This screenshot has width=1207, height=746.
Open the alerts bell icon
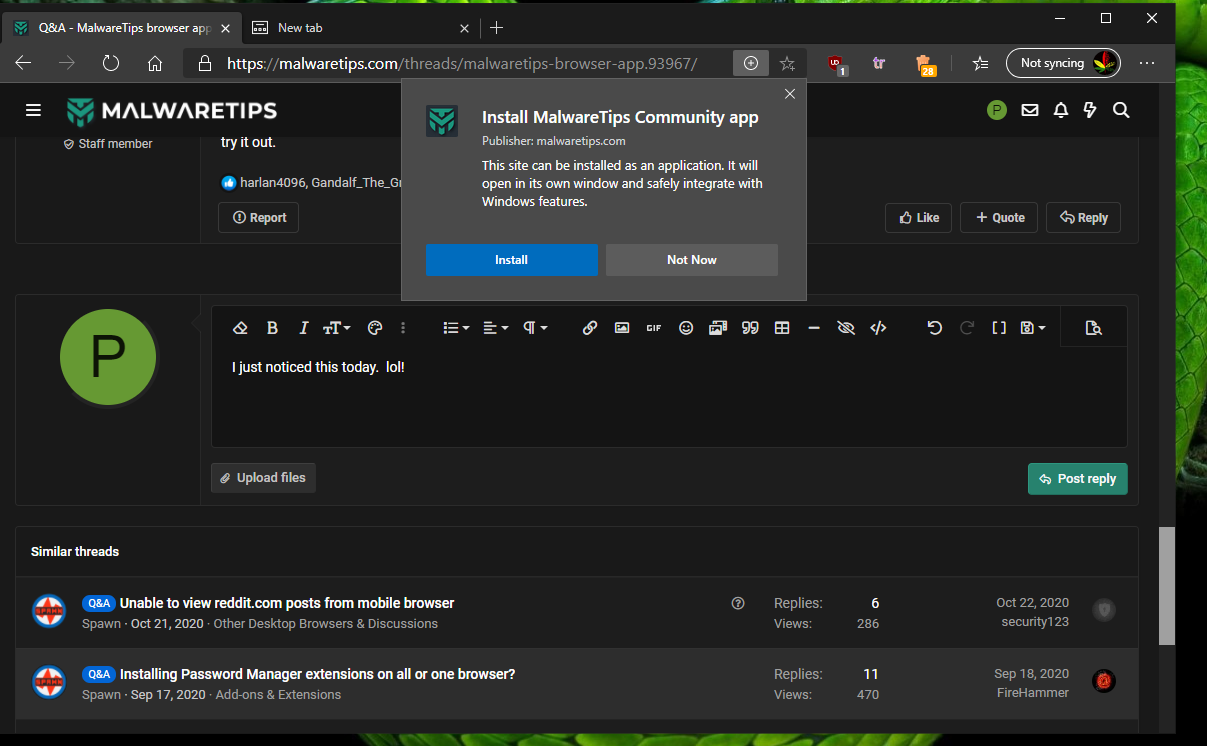click(1061, 110)
